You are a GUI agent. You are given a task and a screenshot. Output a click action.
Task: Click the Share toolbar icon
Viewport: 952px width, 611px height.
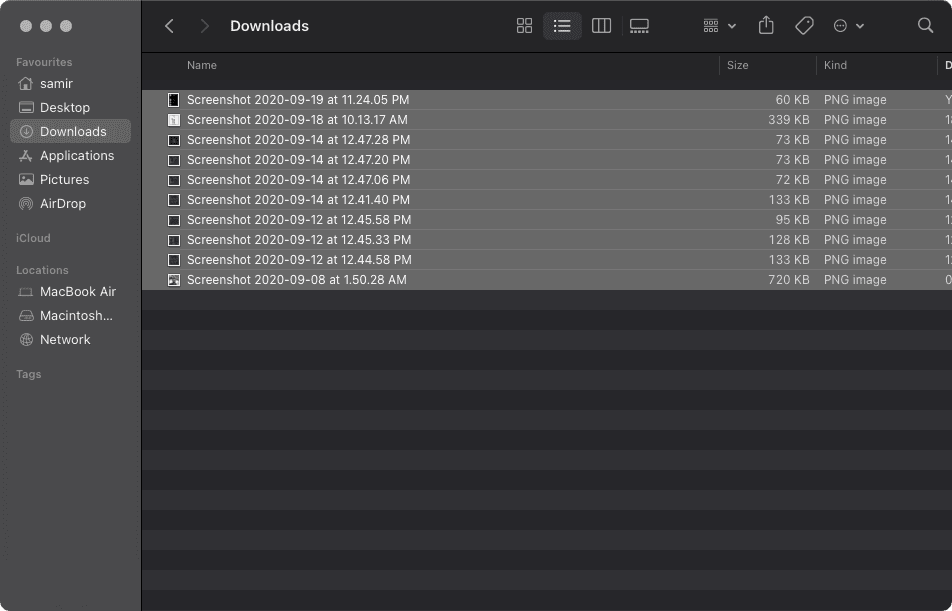pyautogui.click(x=766, y=26)
